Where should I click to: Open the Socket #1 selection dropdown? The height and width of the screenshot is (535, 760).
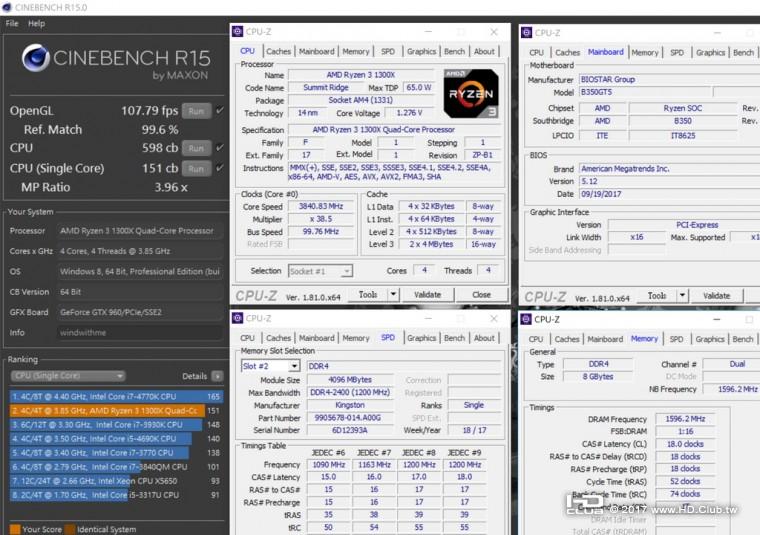[320, 271]
